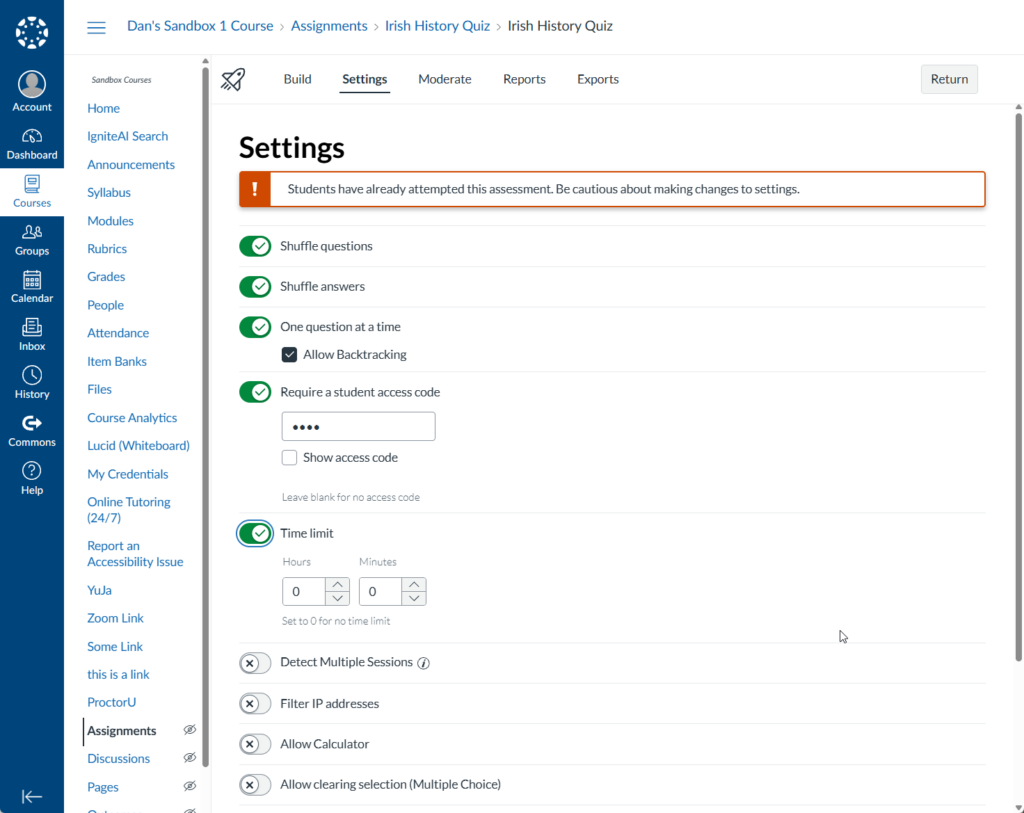This screenshot has height=813, width=1024.
Task: Open Rubrics in course menu
Action: [x=106, y=249]
